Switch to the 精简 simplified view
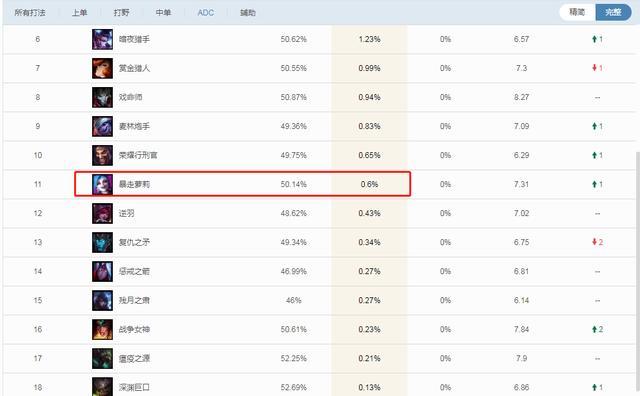This screenshot has width=640, height=396. tap(577, 12)
